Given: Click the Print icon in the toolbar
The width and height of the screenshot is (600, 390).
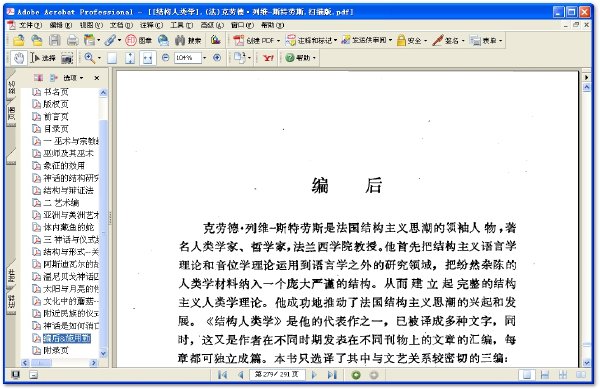Looking at the screenshot, I should click(x=72, y=40).
